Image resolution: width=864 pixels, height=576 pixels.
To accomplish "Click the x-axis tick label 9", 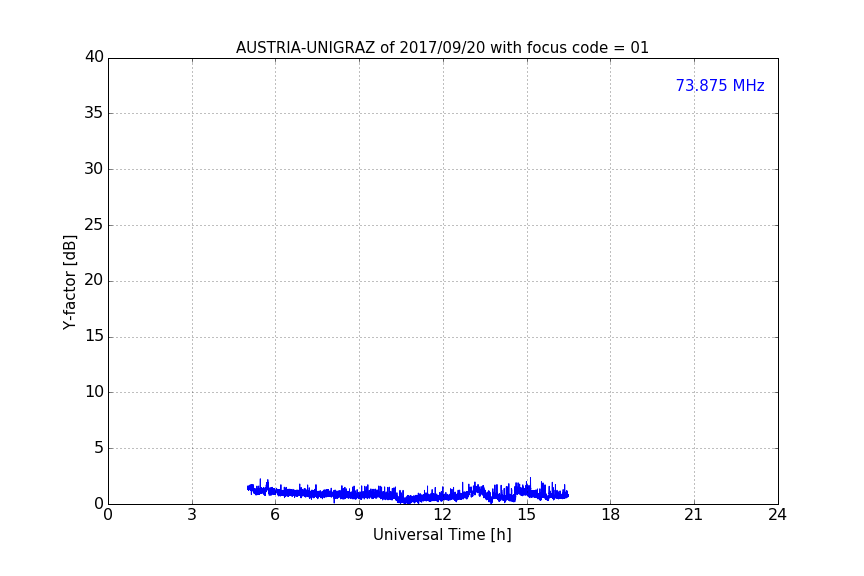I will click(359, 515).
